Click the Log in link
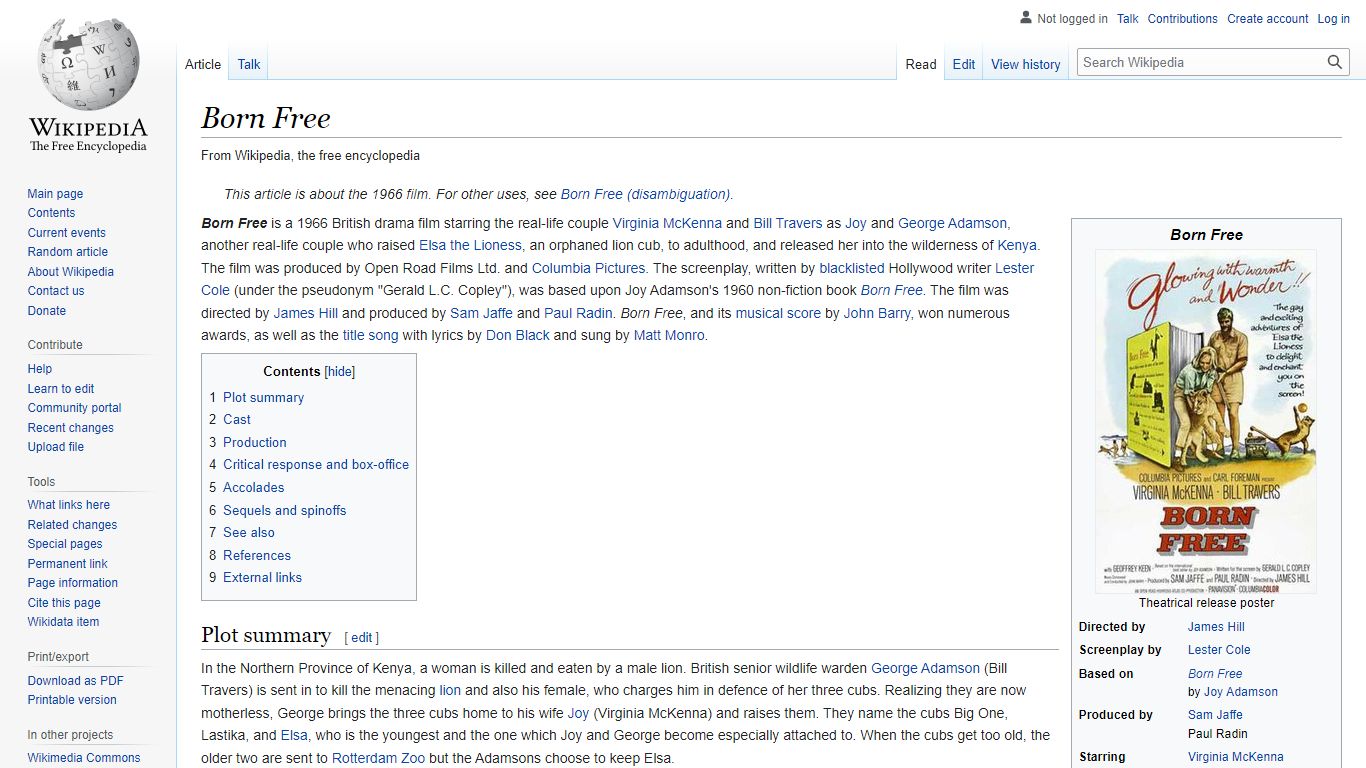This screenshot has height=768, width=1366. pos(1333,18)
